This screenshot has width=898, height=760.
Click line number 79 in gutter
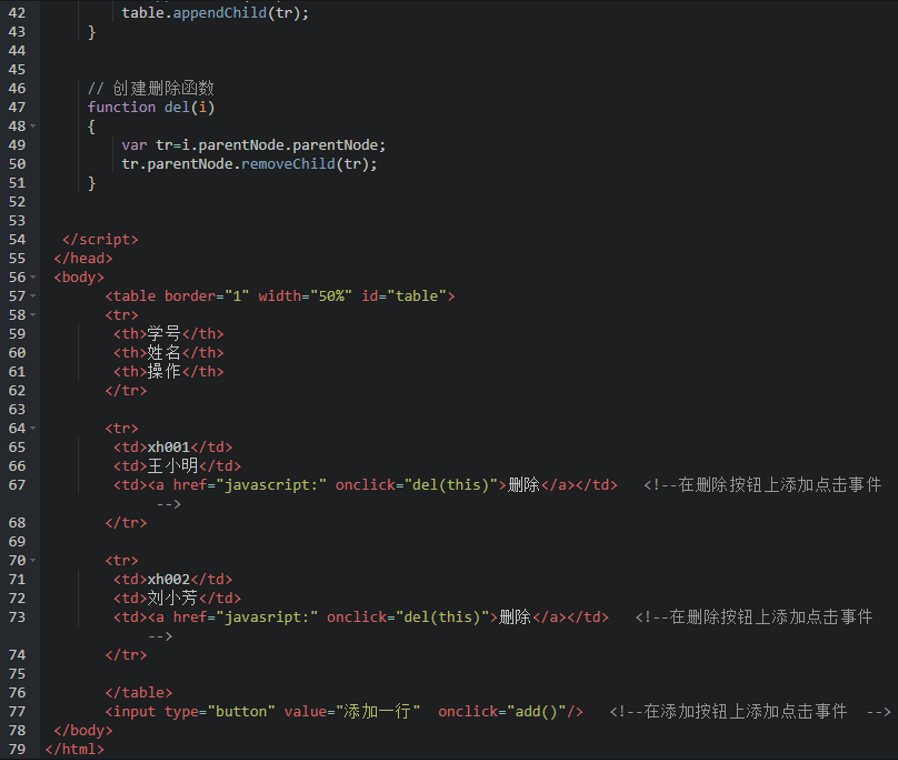pyautogui.click(x=17, y=749)
